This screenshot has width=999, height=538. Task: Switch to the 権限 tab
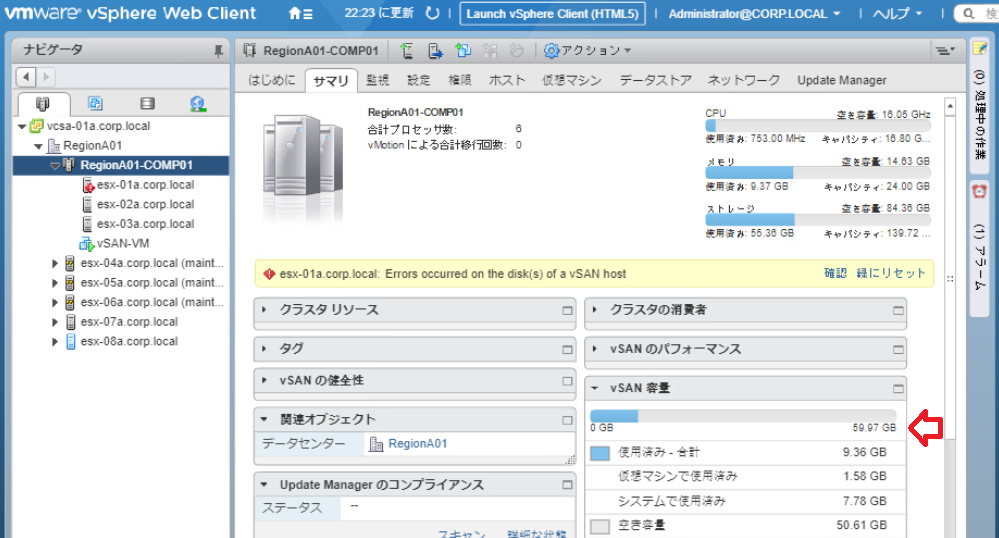click(459, 80)
